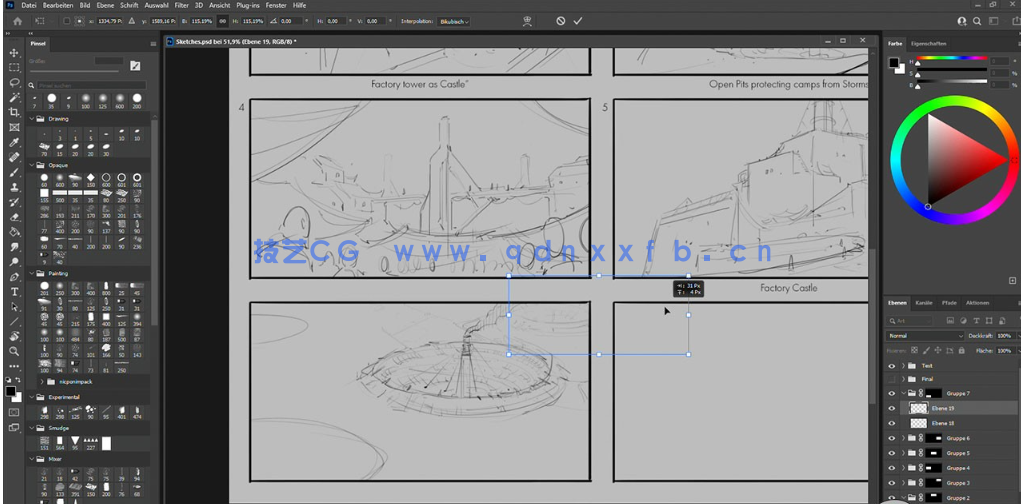Open the Filter menu
Screen dimensions: 1021x504
point(181,5)
